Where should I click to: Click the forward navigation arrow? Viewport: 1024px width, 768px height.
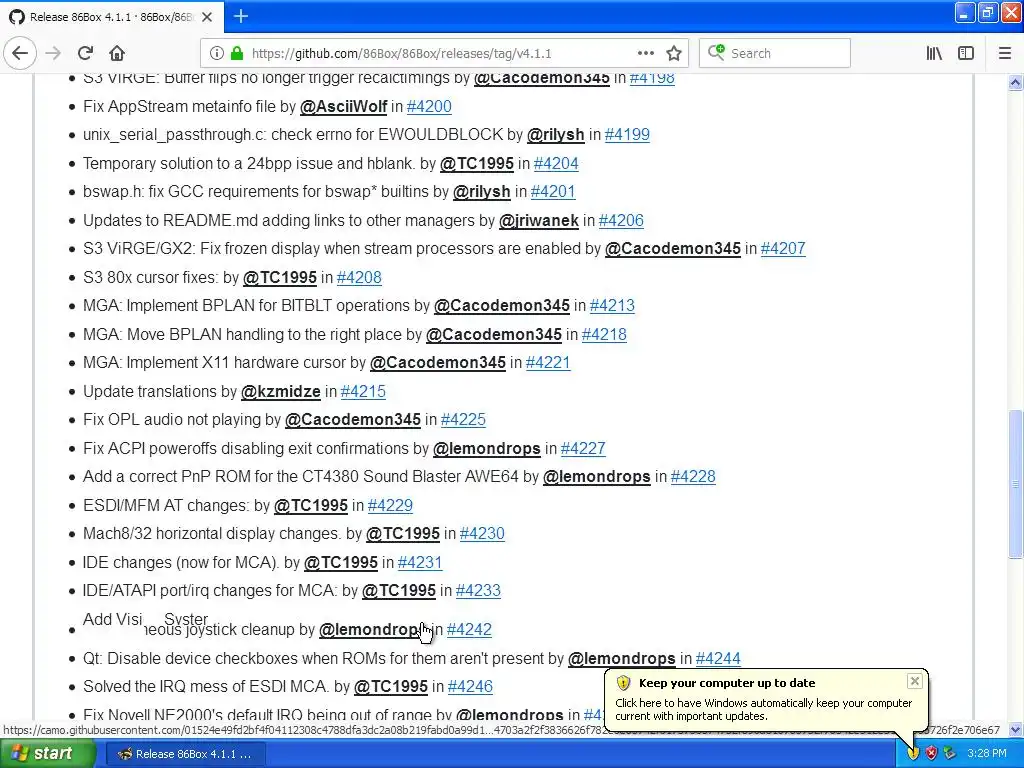[x=53, y=53]
